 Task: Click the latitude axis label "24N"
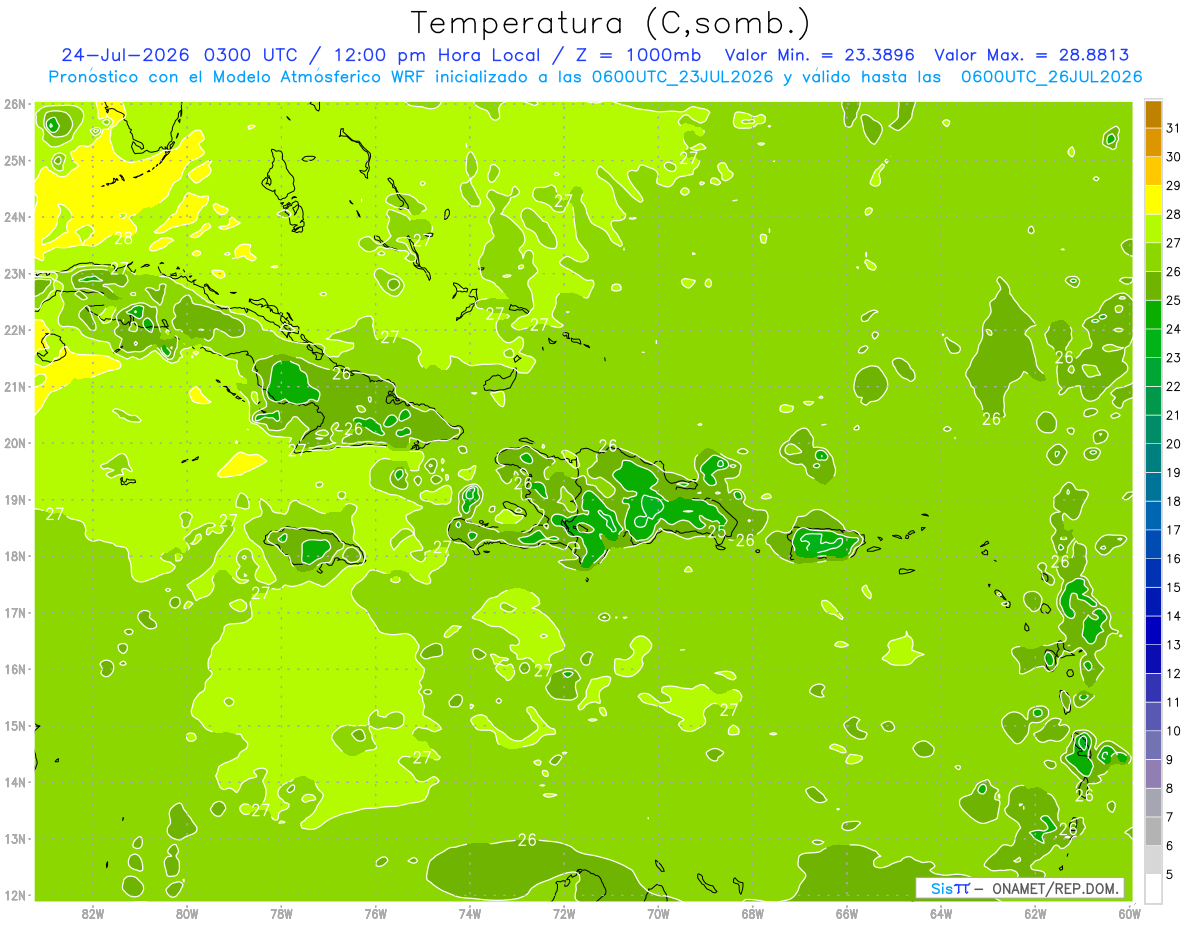coord(15,217)
